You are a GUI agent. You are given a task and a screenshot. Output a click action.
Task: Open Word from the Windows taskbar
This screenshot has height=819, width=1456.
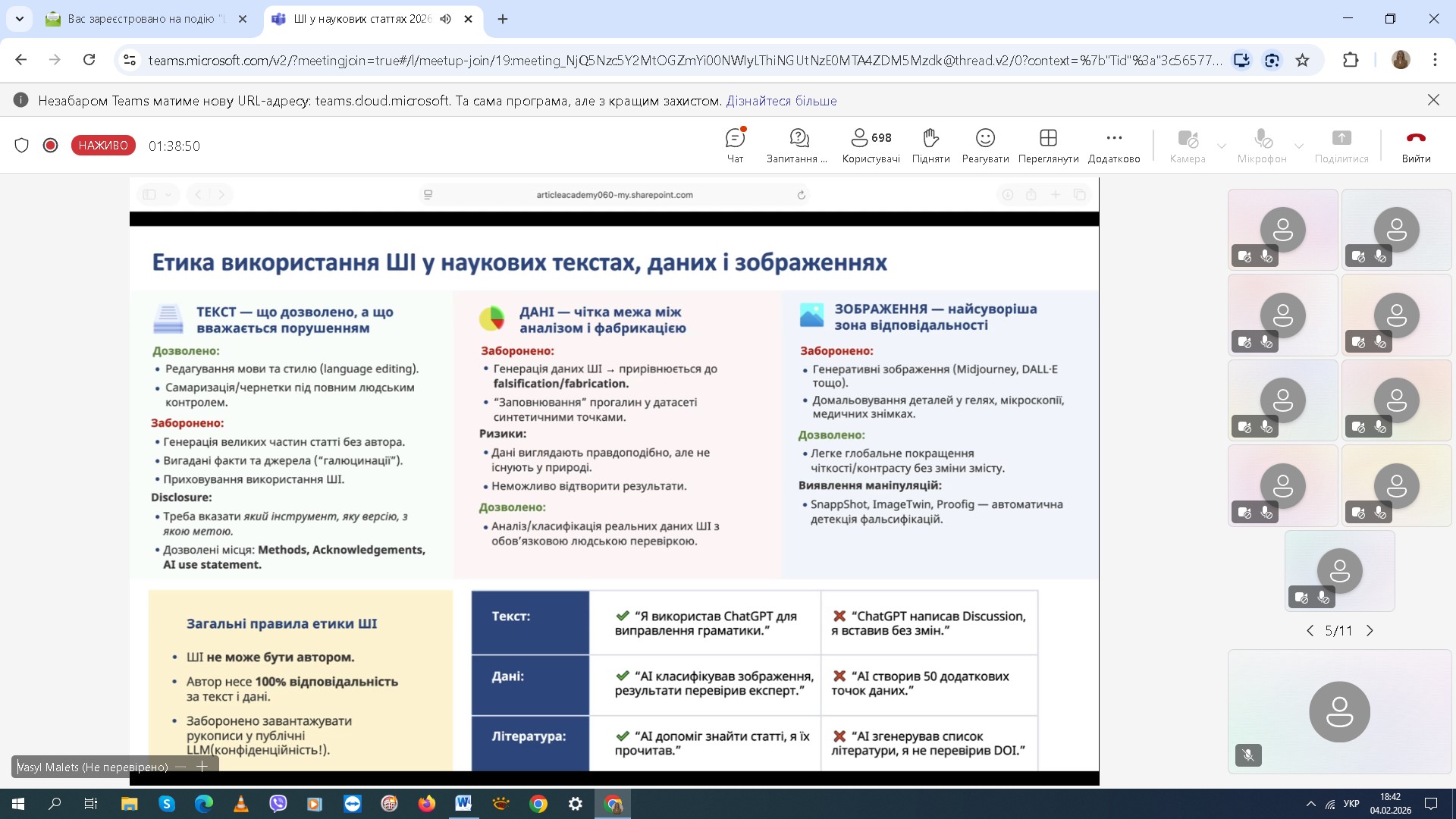(463, 803)
